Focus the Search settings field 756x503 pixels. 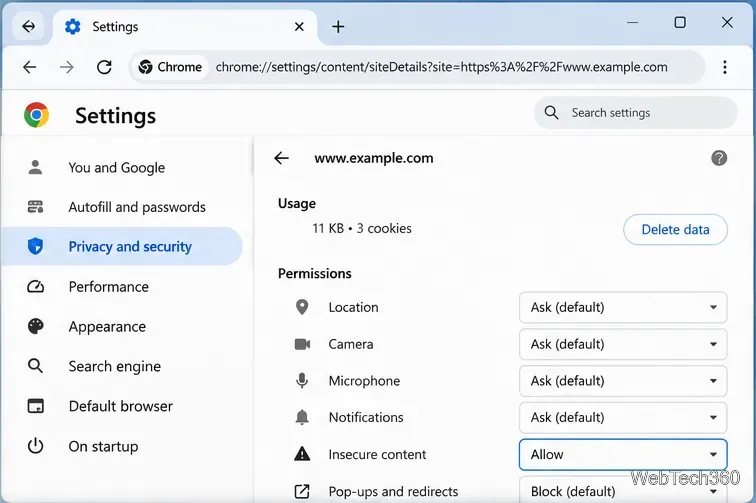pyautogui.click(x=635, y=113)
